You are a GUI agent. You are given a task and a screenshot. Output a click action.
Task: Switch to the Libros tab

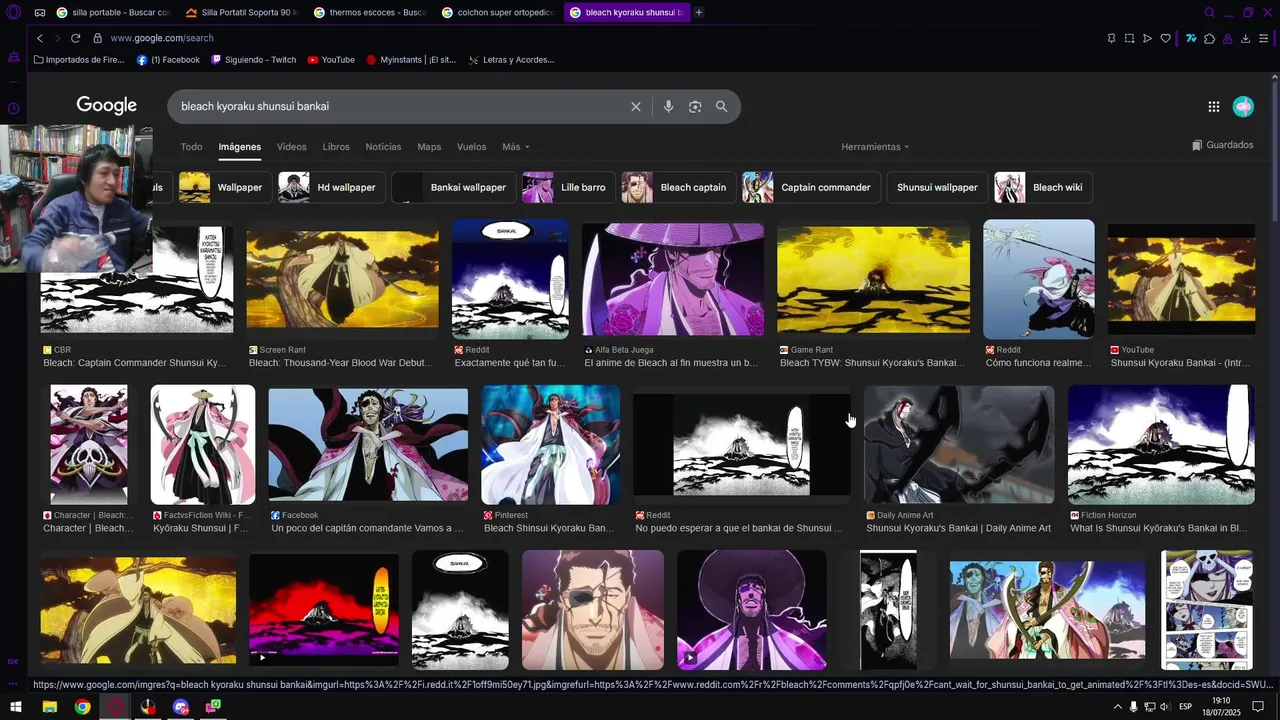coord(336,147)
